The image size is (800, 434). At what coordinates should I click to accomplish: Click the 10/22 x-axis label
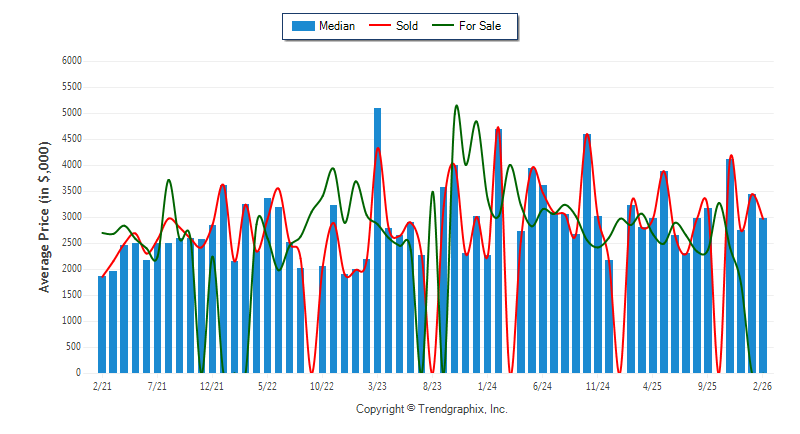[322, 385]
